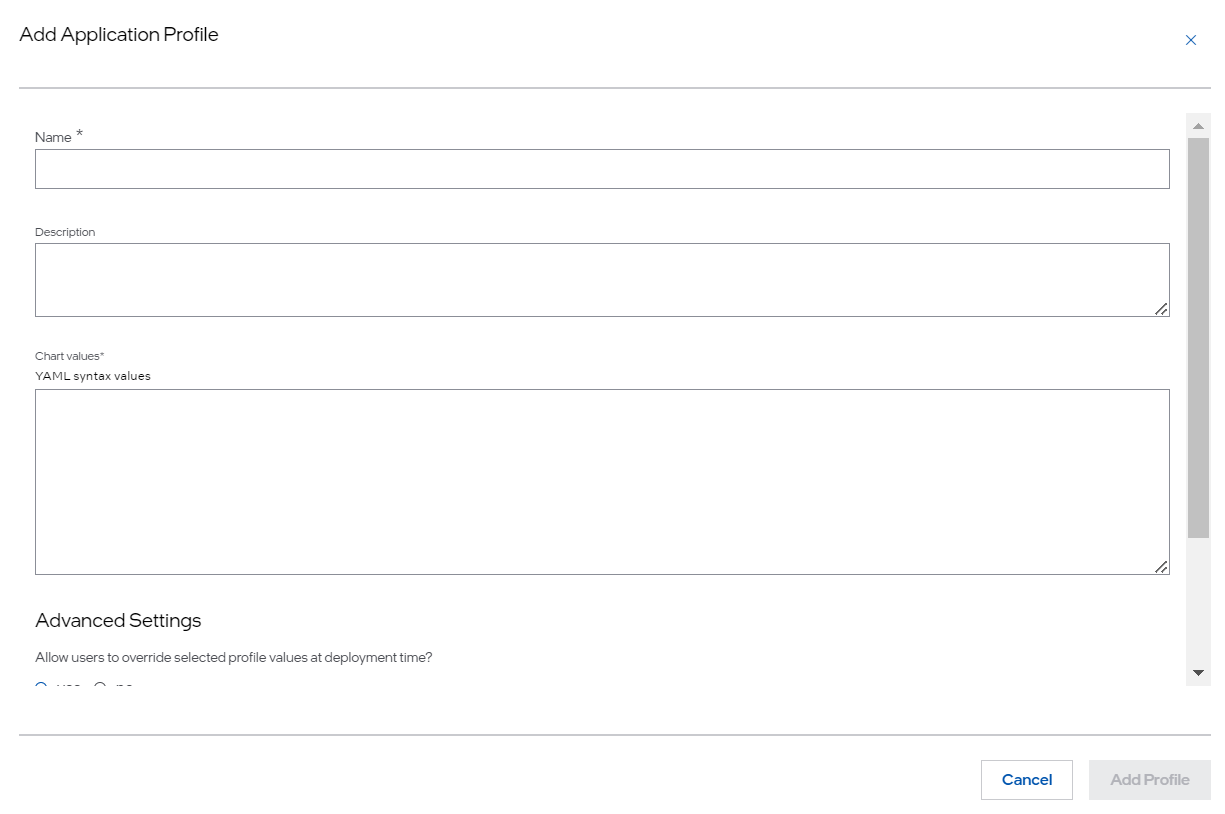Click the vertical scrollbar thumb
The height and width of the screenshot is (814, 1225).
1197,336
